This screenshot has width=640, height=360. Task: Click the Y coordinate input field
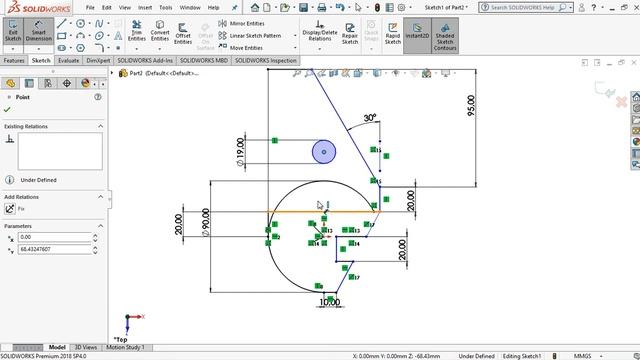[55, 249]
